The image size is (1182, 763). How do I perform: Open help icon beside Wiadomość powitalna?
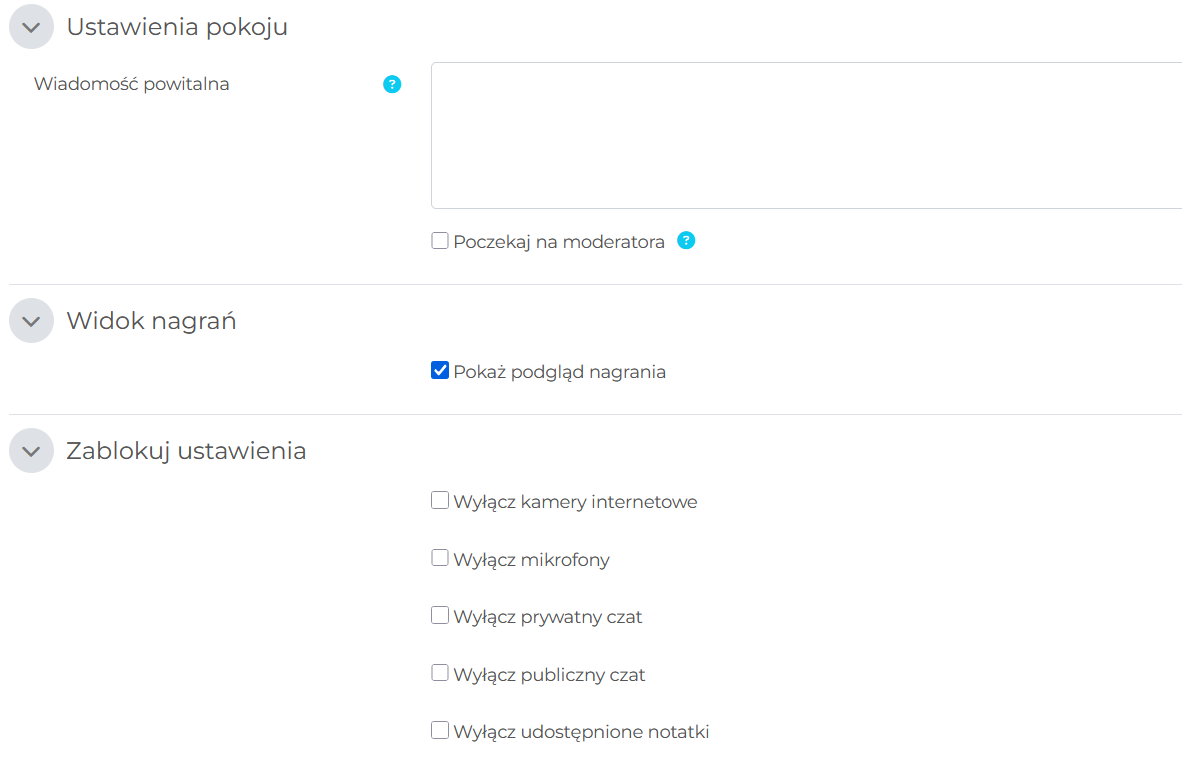point(392,85)
